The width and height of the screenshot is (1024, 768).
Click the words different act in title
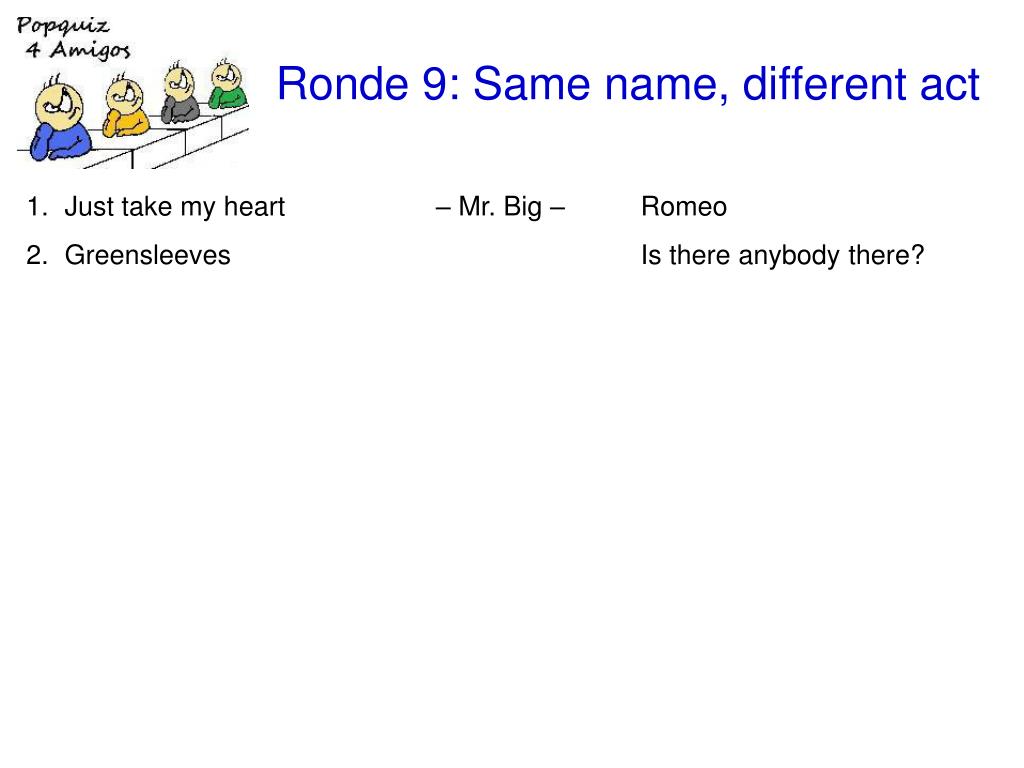pos(861,84)
